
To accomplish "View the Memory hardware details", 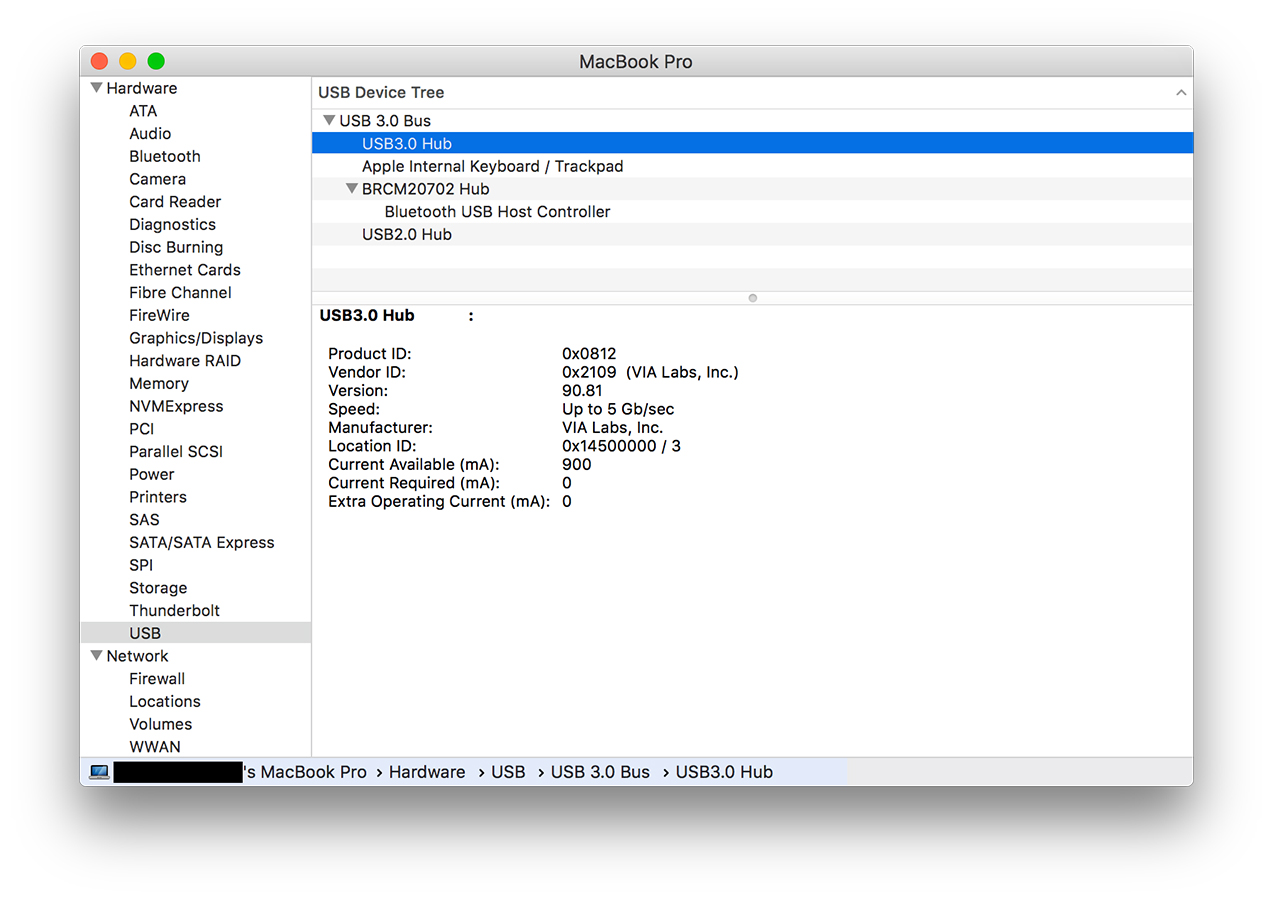I will pyautogui.click(x=158, y=383).
